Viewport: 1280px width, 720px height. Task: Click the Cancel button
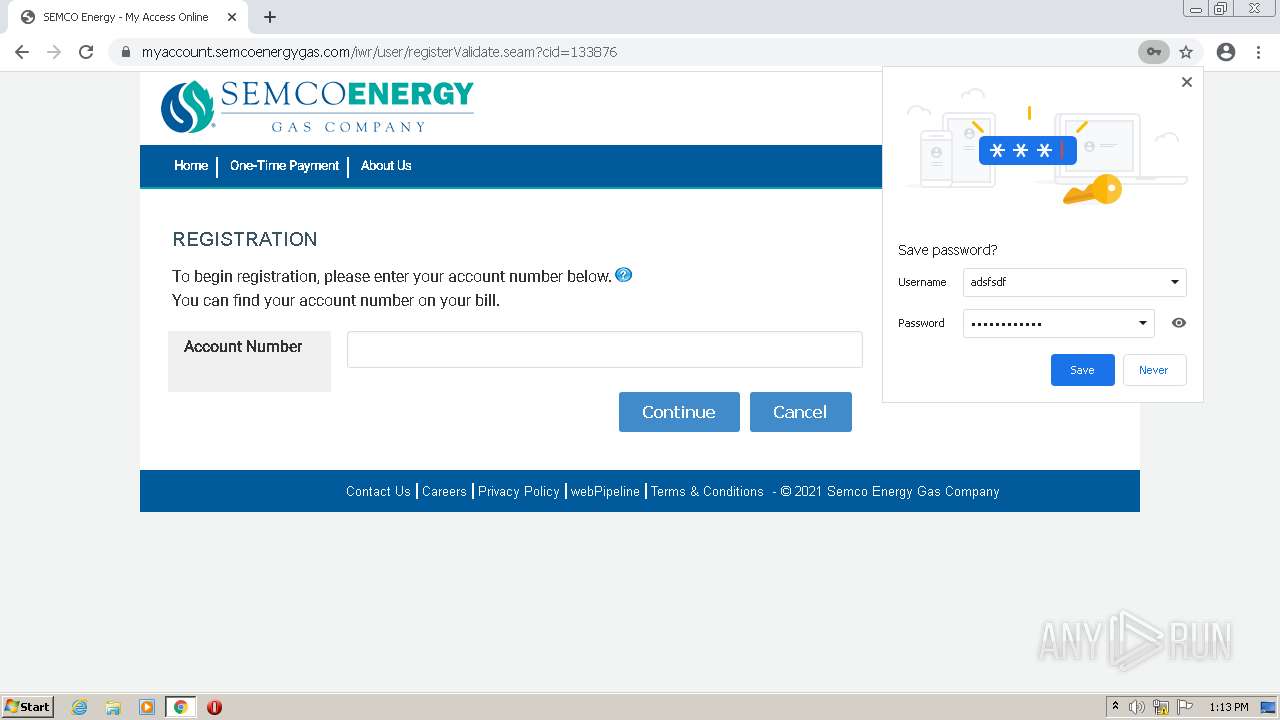[800, 412]
